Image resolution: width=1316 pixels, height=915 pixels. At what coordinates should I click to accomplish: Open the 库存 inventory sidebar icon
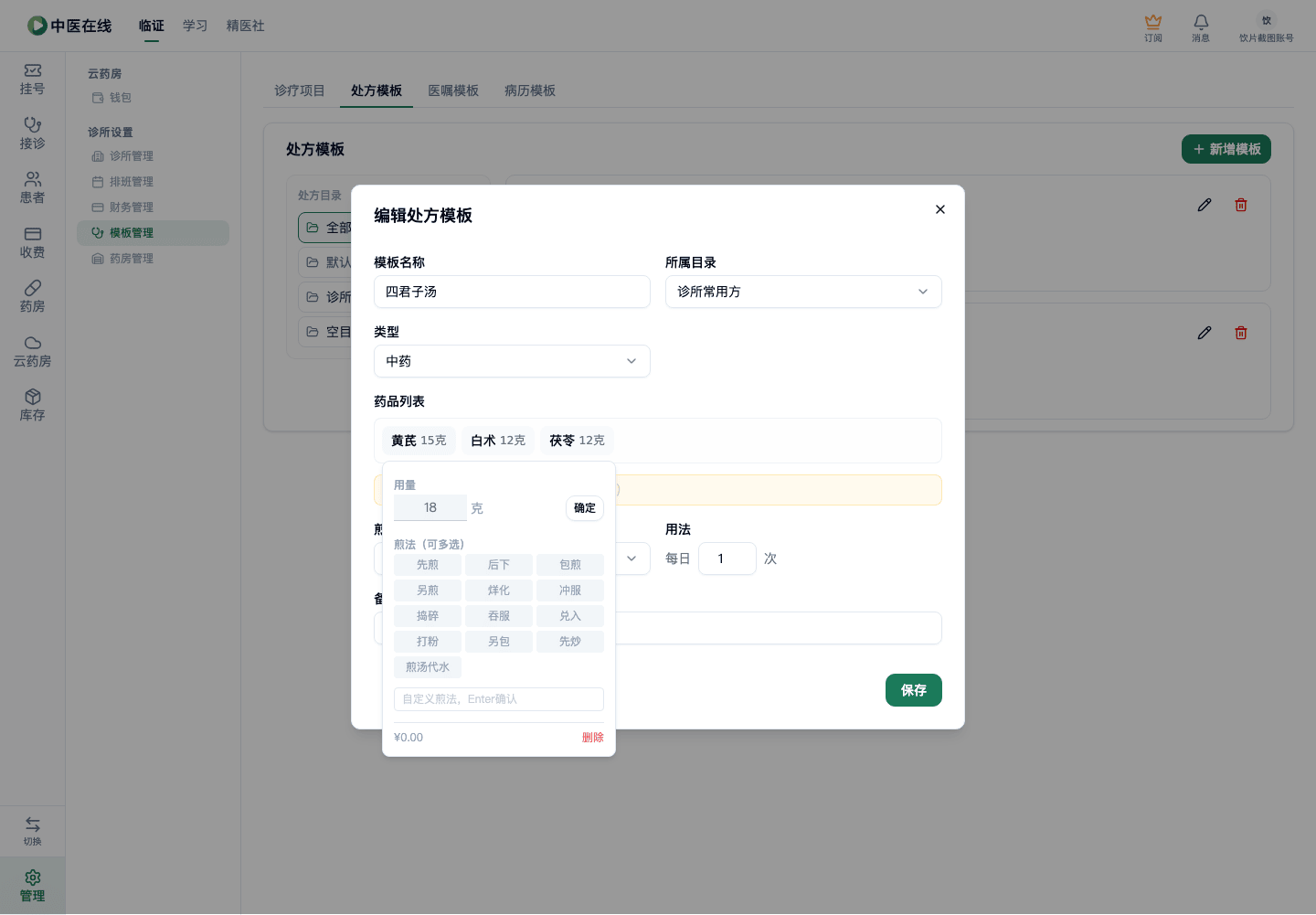[32, 406]
